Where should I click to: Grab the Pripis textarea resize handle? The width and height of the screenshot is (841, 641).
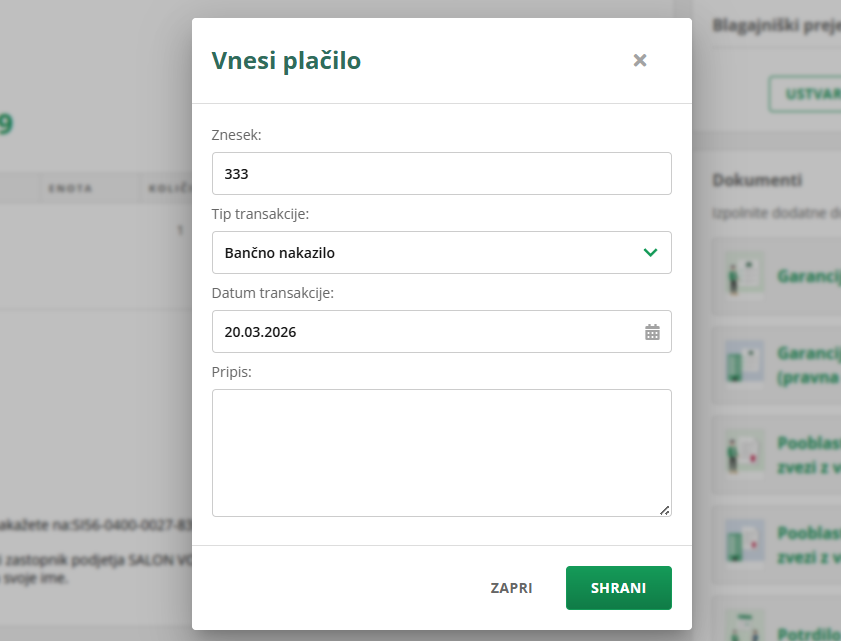pos(665,510)
